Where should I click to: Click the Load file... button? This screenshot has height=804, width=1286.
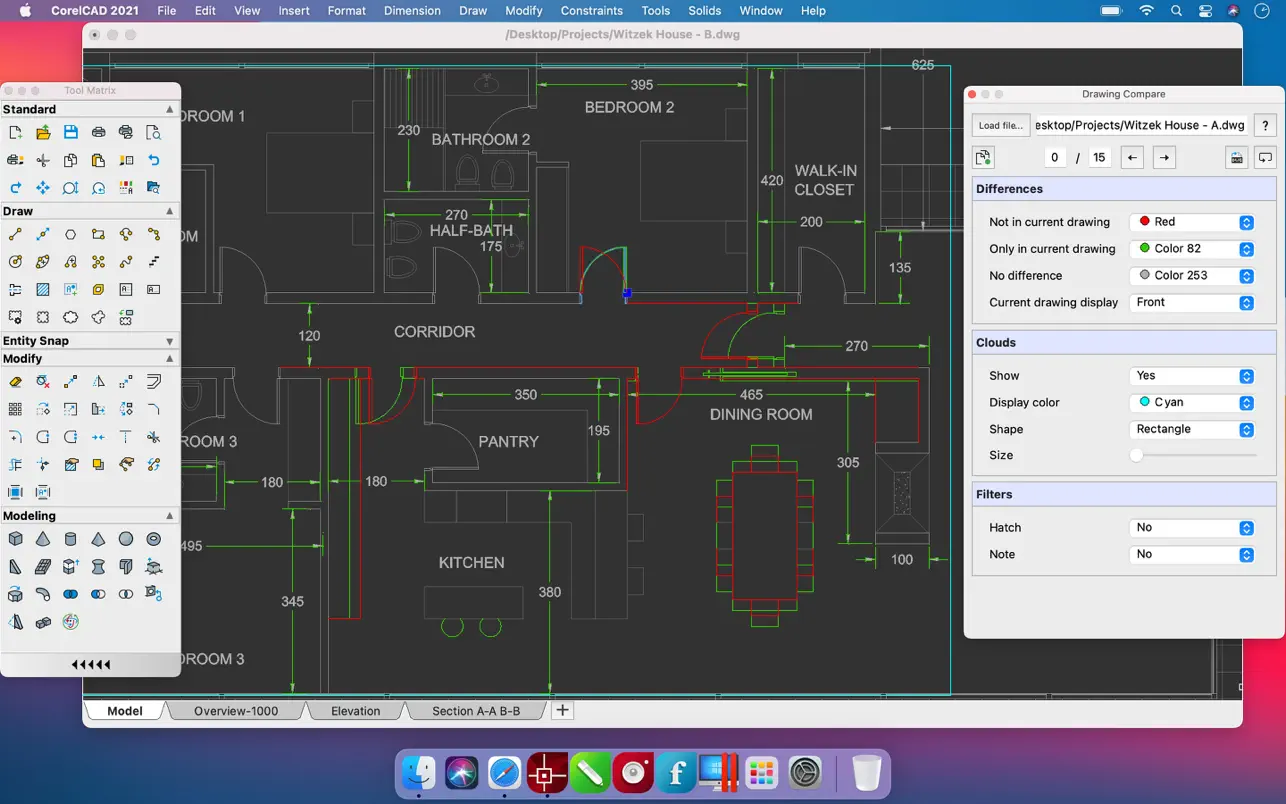[x=1001, y=125]
